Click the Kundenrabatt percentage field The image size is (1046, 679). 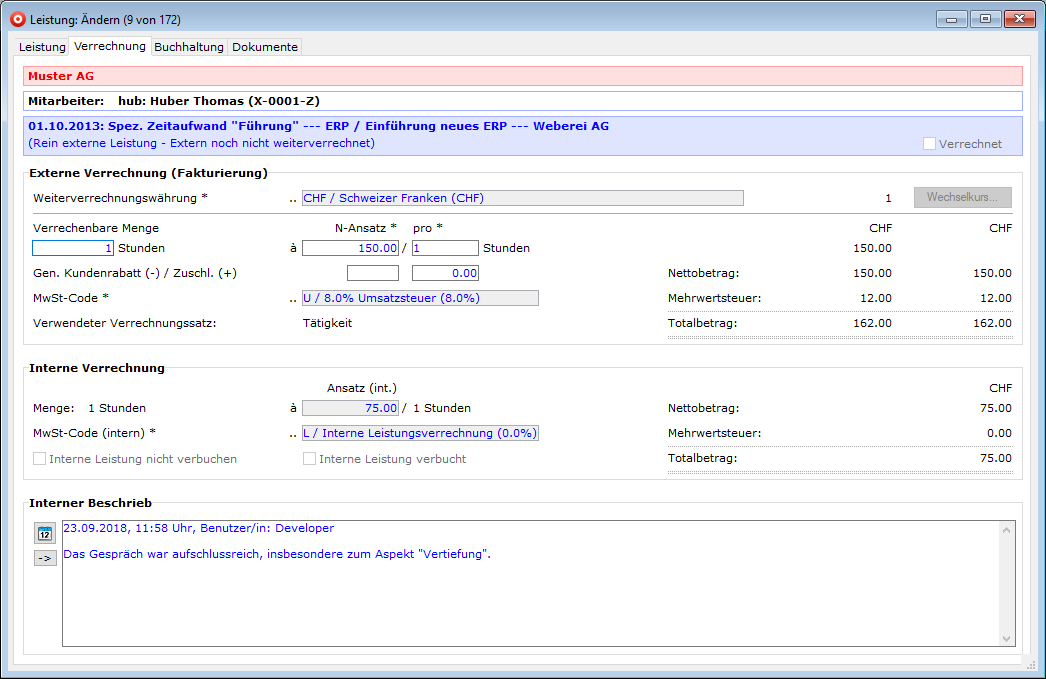point(372,273)
